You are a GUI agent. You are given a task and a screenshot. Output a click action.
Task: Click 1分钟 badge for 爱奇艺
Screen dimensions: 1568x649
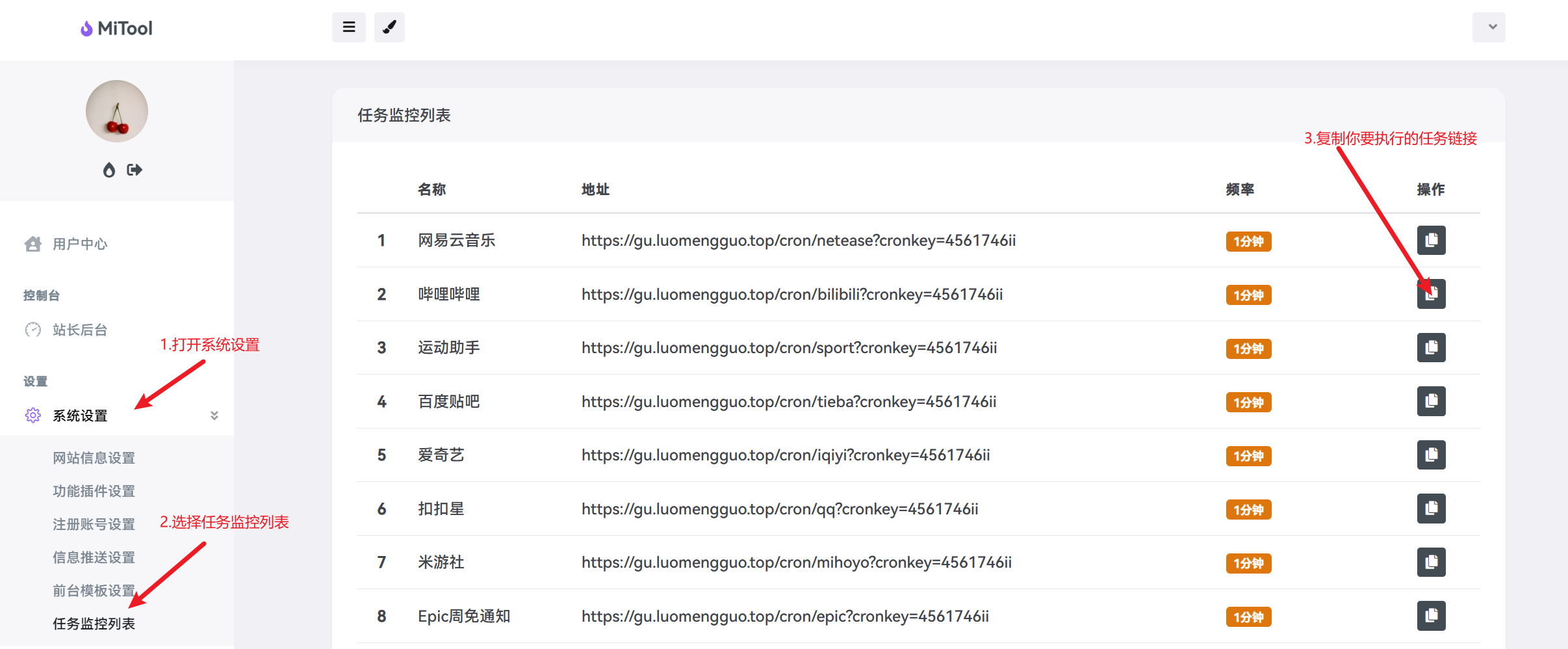click(1248, 456)
